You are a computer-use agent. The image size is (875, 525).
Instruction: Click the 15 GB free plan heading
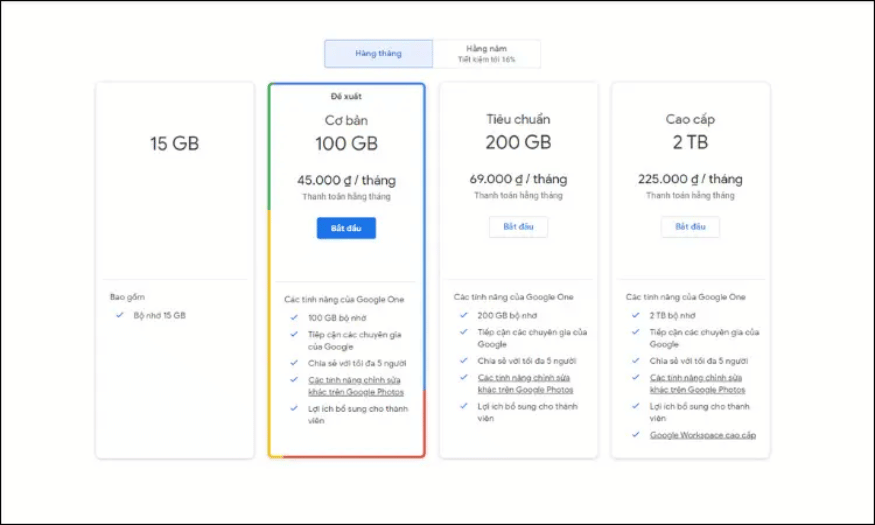(x=174, y=143)
